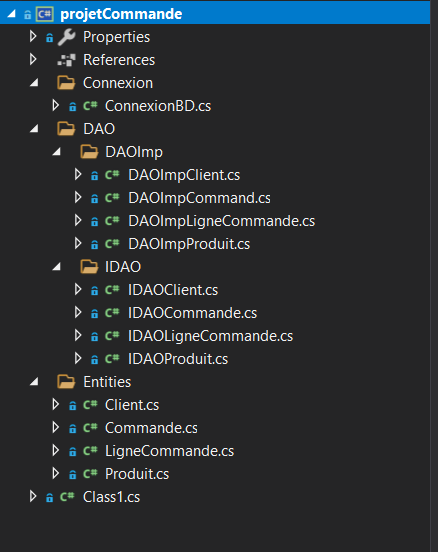This screenshot has height=552, width=438.
Task: Click the wrench icon beside Properties
Action: tap(67, 37)
